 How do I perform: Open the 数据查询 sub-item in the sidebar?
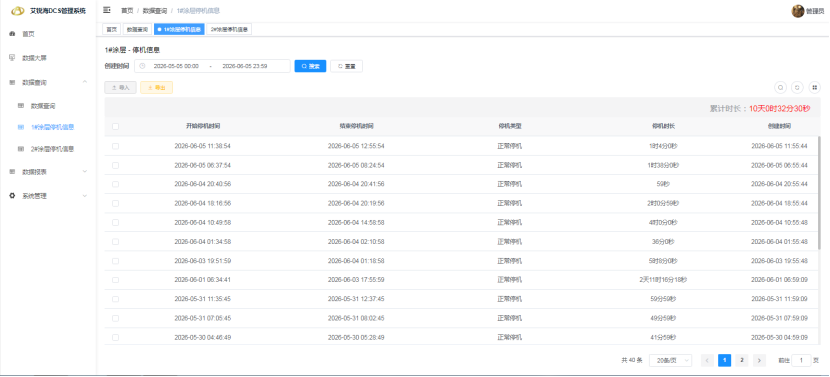click(43, 106)
